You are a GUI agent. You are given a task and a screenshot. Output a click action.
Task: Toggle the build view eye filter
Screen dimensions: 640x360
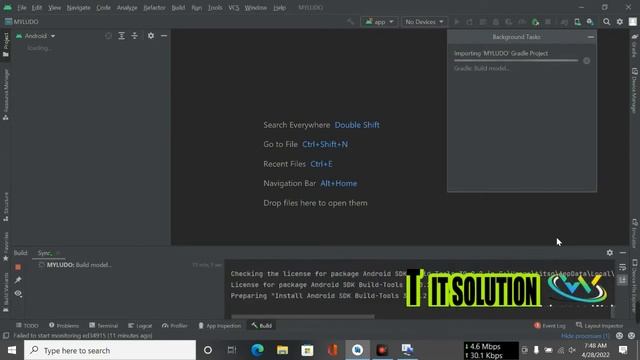[x=18, y=293]
